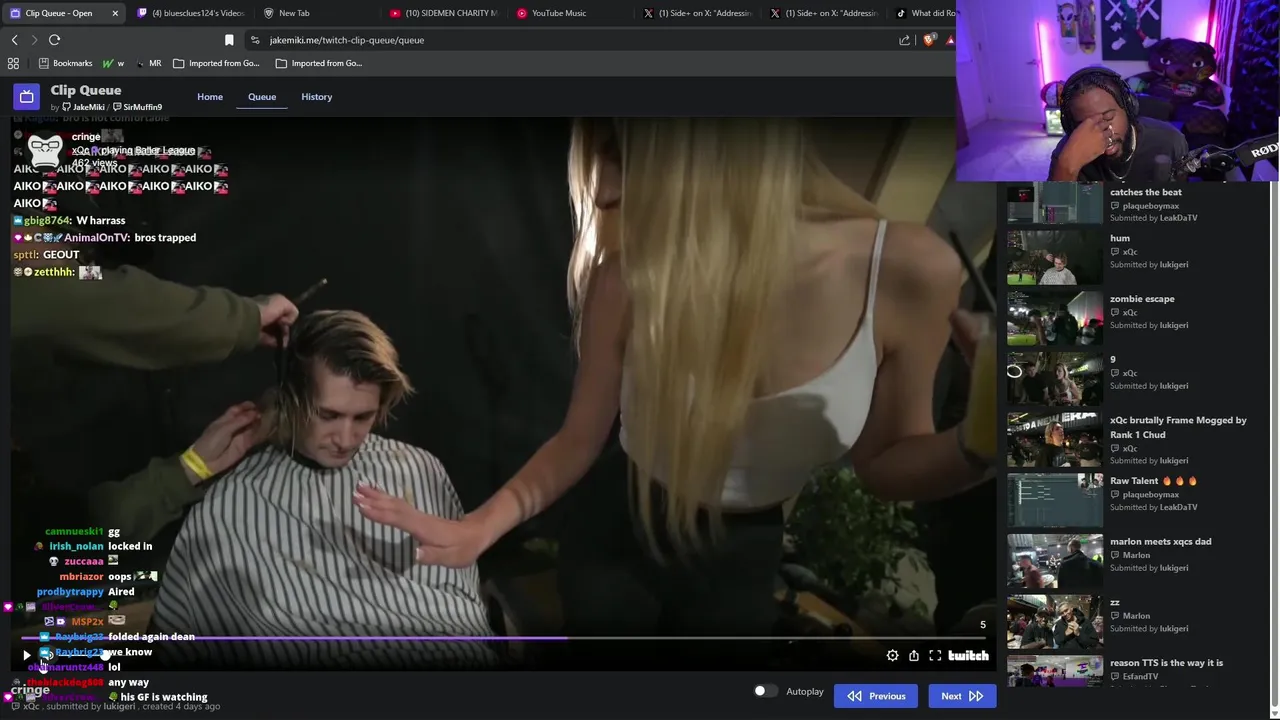Open the apps grid in bookmarks bar
1280x720 pixels.
(13, 63)
